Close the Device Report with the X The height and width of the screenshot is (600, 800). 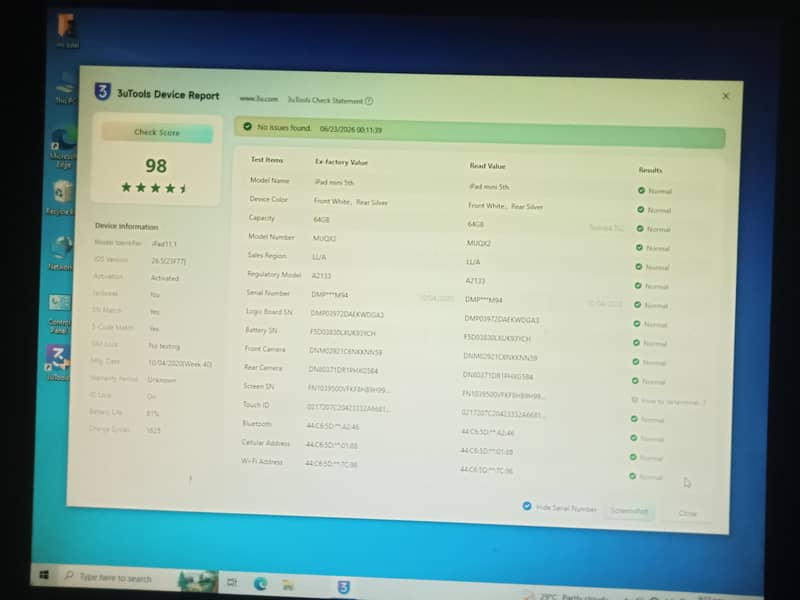coord(726,96)
